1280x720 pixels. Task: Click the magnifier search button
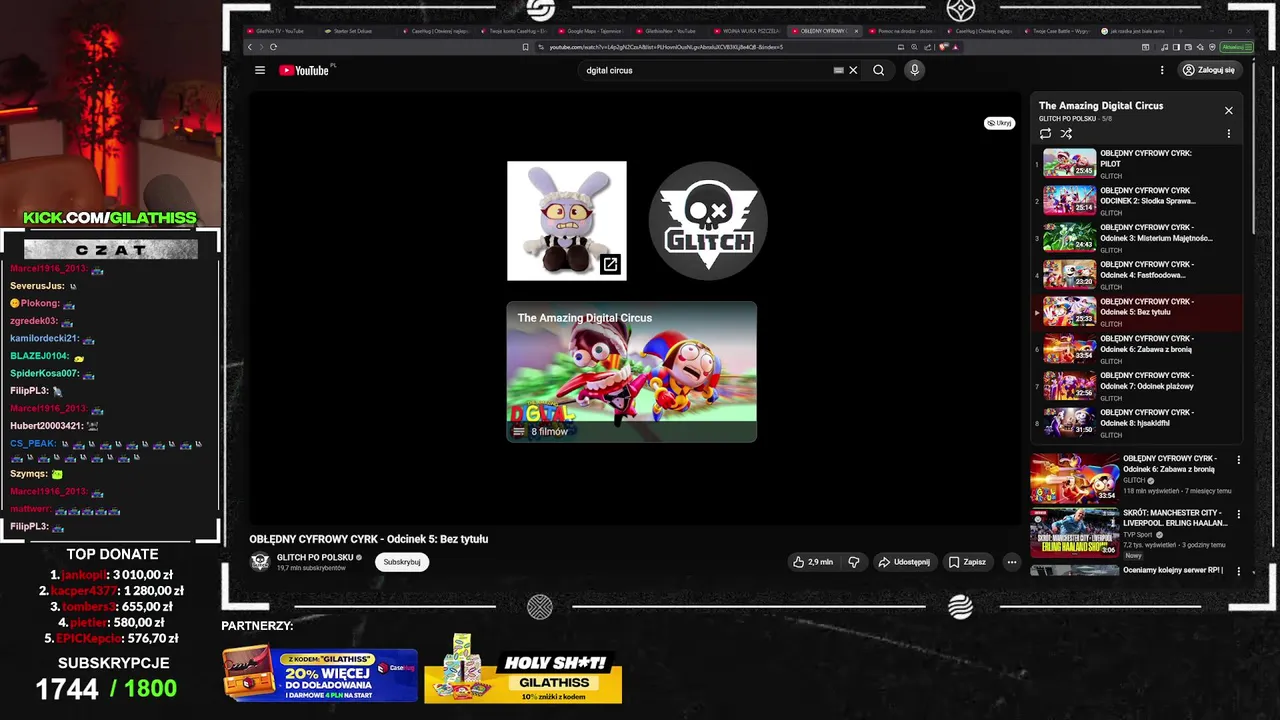[x=879, y=70]
